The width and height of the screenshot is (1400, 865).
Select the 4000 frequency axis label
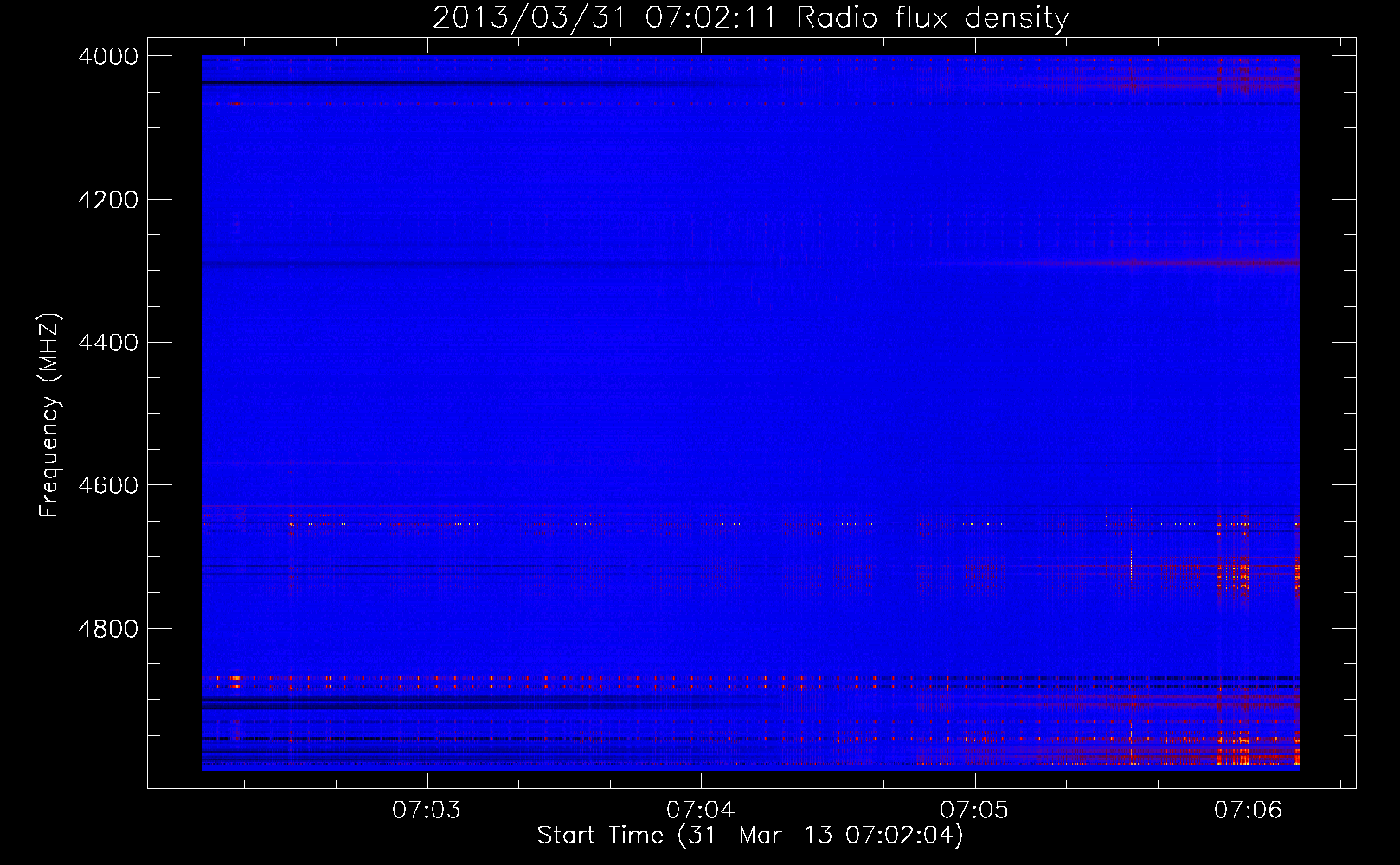coord(108,56)
